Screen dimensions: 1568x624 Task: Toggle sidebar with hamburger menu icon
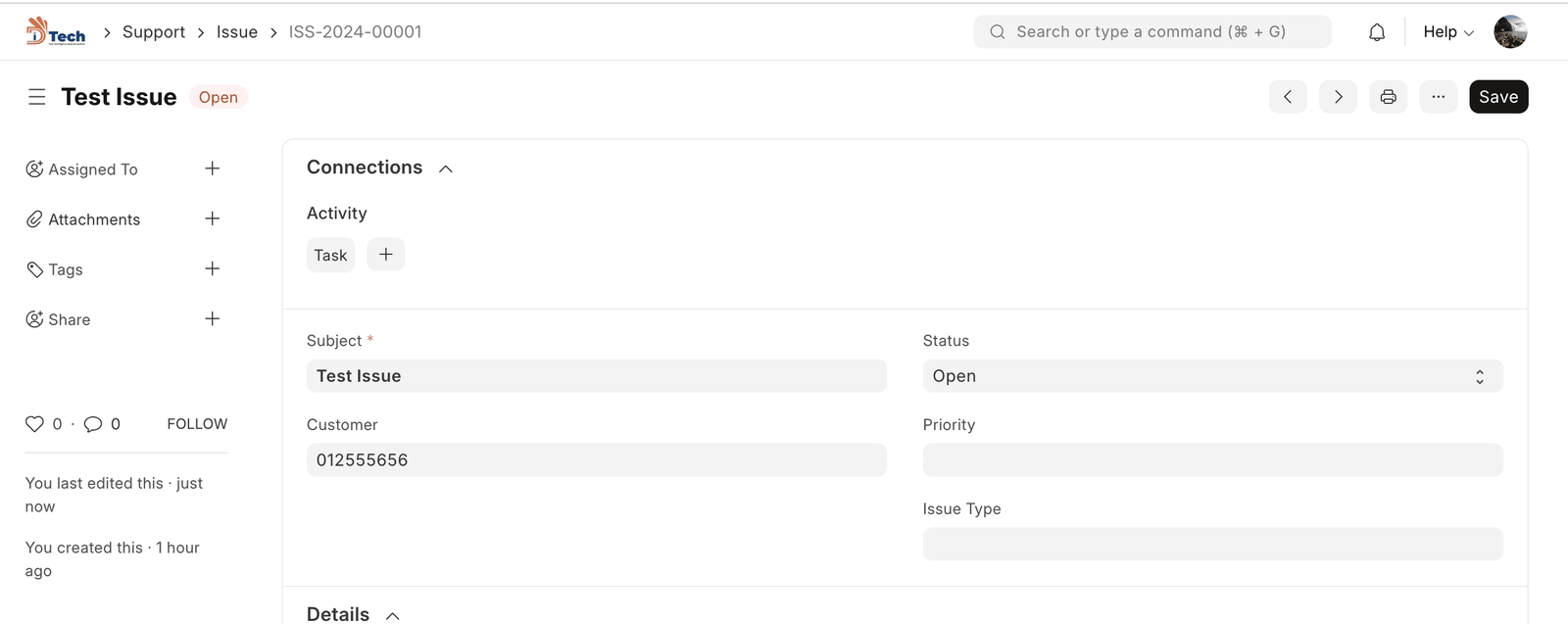[x=37, y=97]
